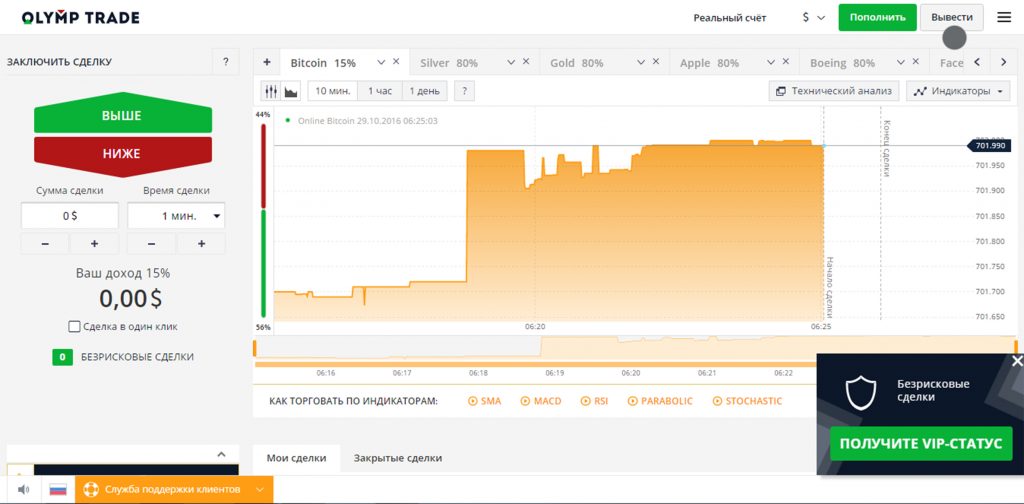Open Служба поддержки клиентов chat
Viewport: 1024px width, 504px height.
point(172,489)
